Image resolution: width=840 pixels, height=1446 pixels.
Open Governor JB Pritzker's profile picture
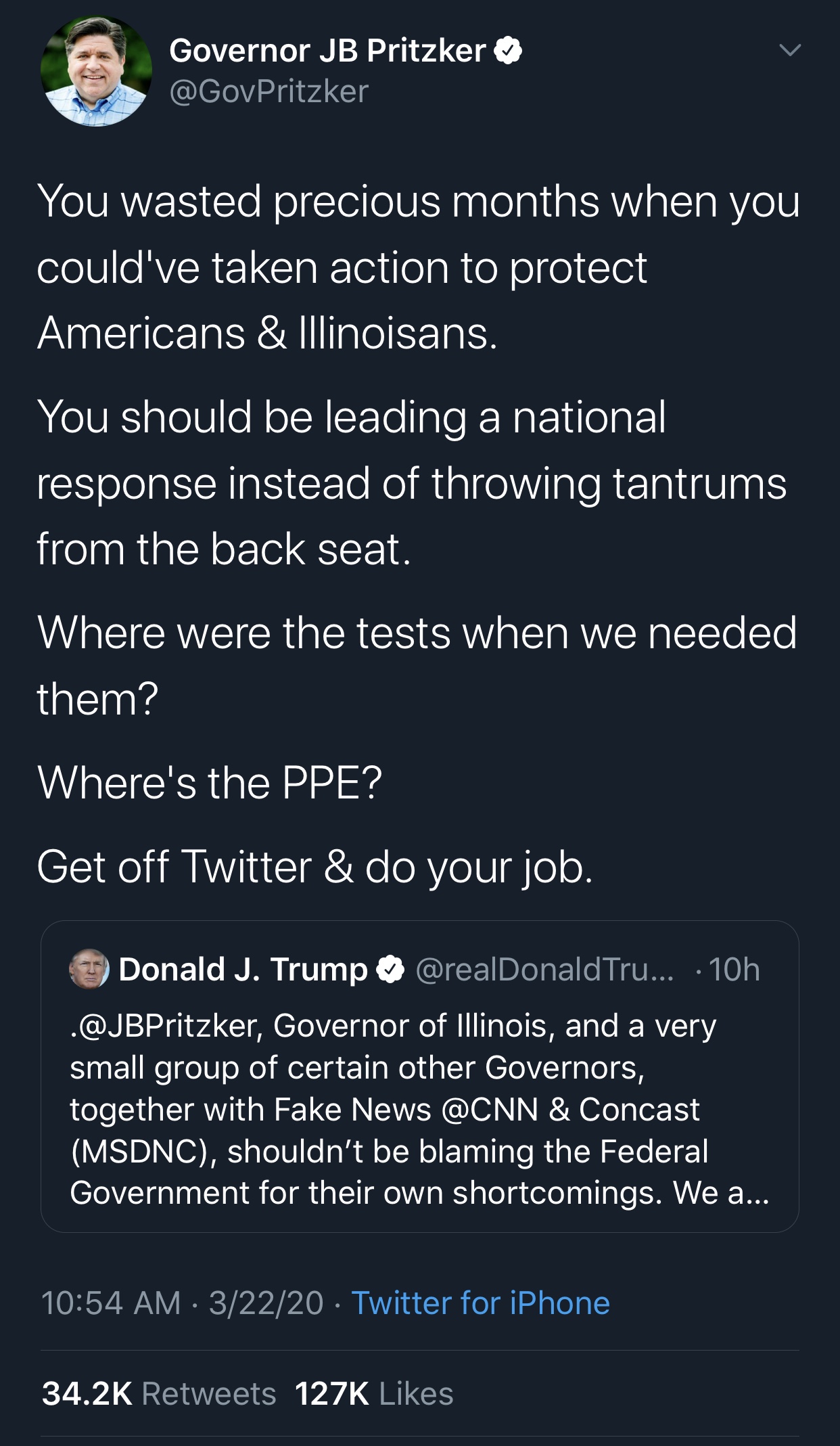[95, 71]
